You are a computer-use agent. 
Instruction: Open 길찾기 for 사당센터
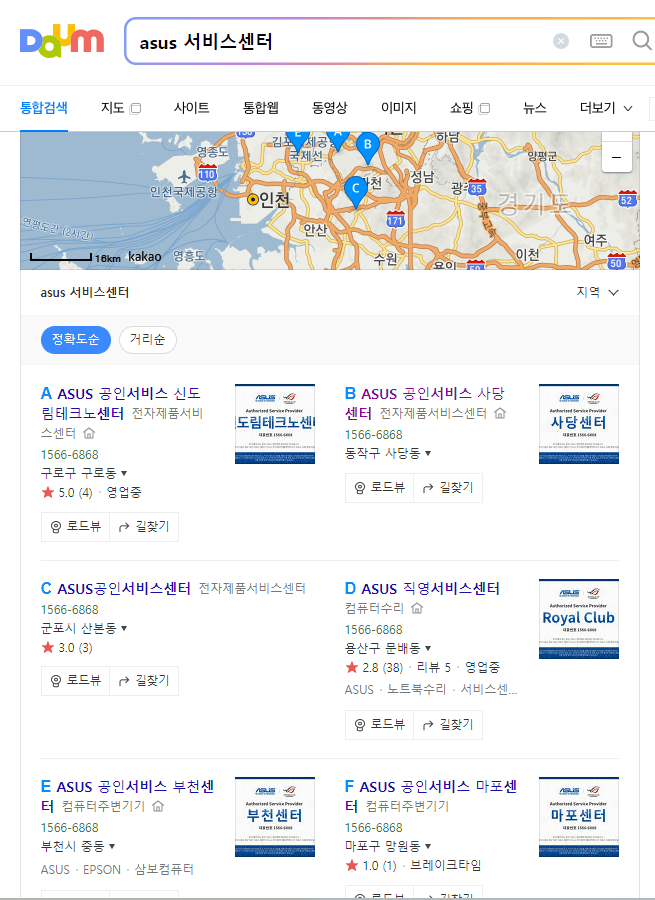click(448, 488)
